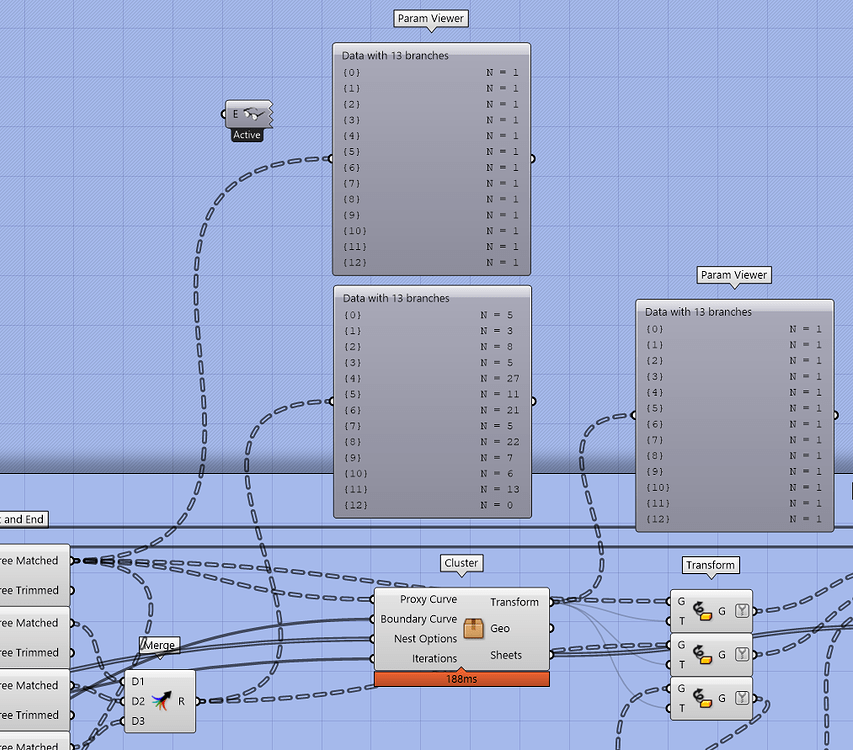Click the eyeglasses icon on the E component
This screenshot has width=853, height=750.
(x=253, y=116)
